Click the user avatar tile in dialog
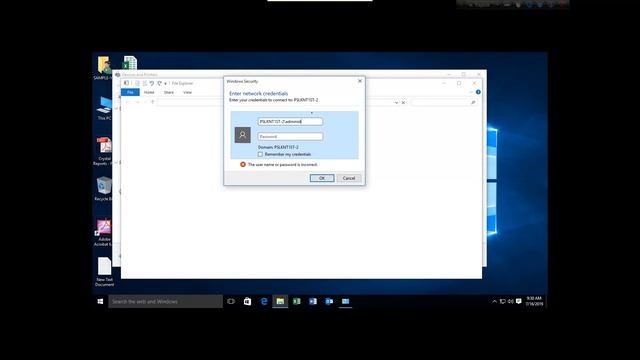 (x=242, y=135)
